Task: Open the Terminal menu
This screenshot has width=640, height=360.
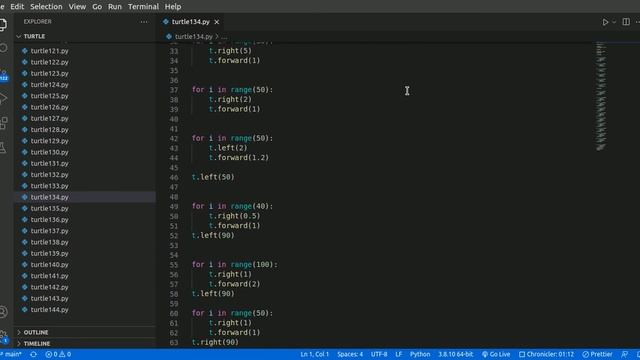Action: pos(143,7)
